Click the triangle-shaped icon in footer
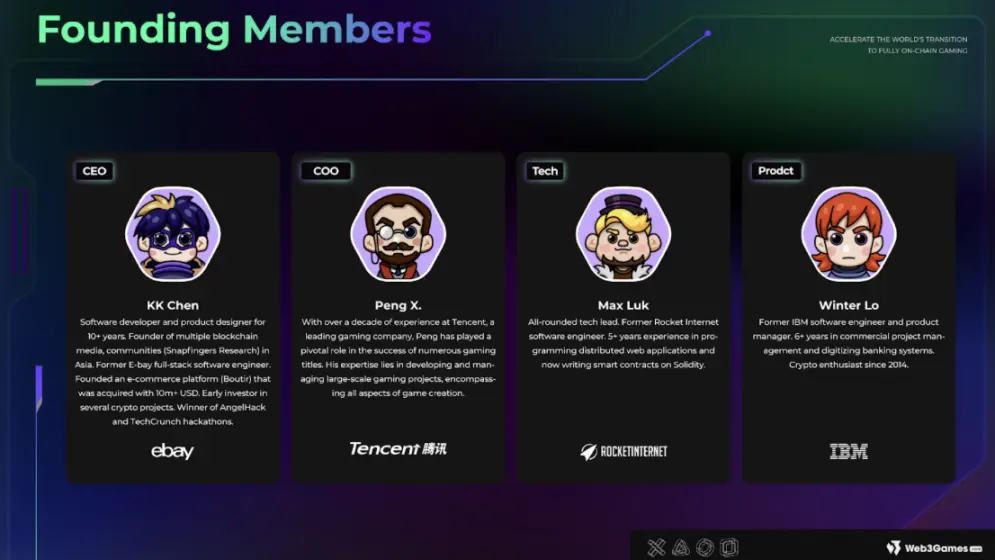995x560 pixels. [x=680, y=547]
